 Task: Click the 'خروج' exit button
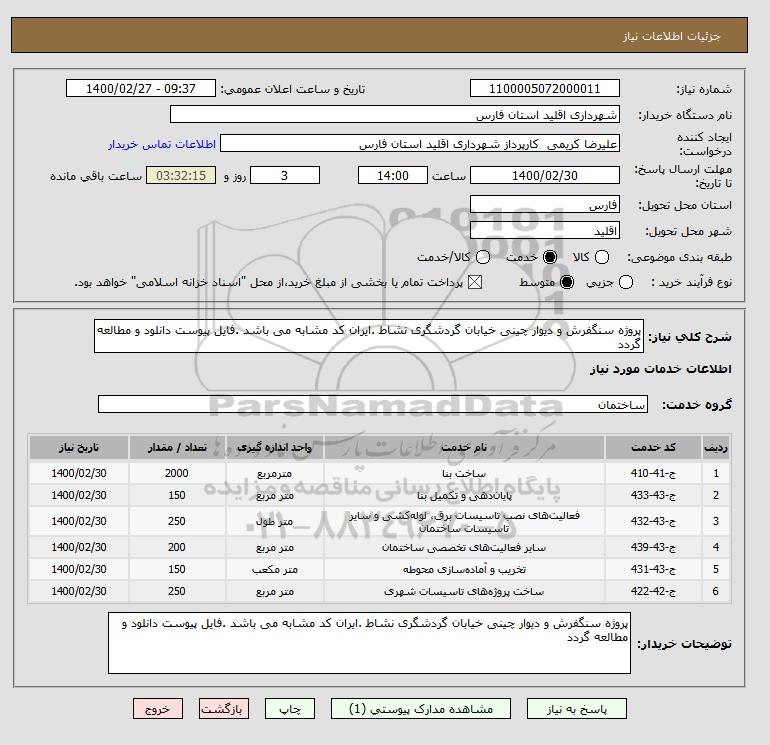coord(158,709)
